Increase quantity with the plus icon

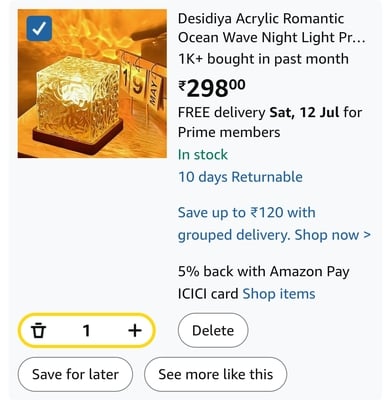pyautogui.click(x=135, y=331)
